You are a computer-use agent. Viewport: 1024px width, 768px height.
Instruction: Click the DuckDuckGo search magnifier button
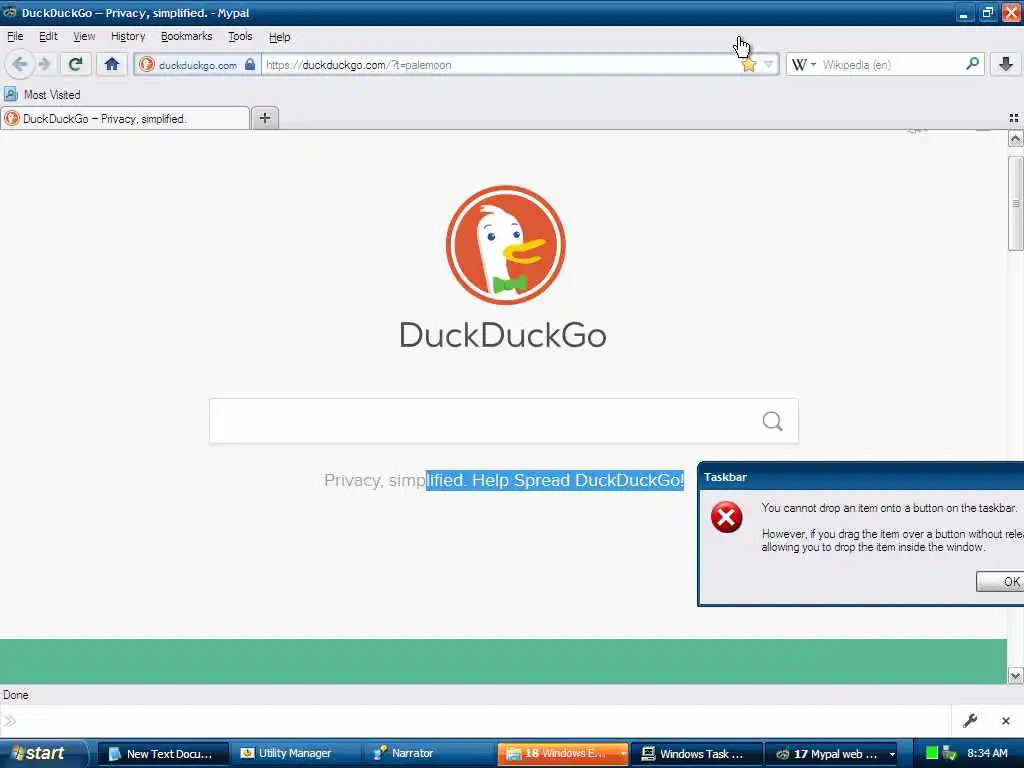773,421
